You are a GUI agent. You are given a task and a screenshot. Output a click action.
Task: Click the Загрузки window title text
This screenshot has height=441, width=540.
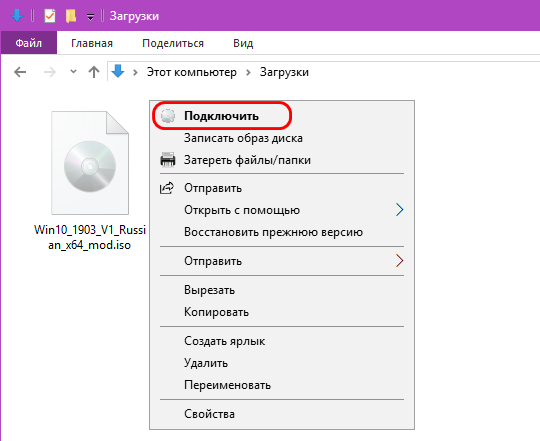click(x=134, y=16)
